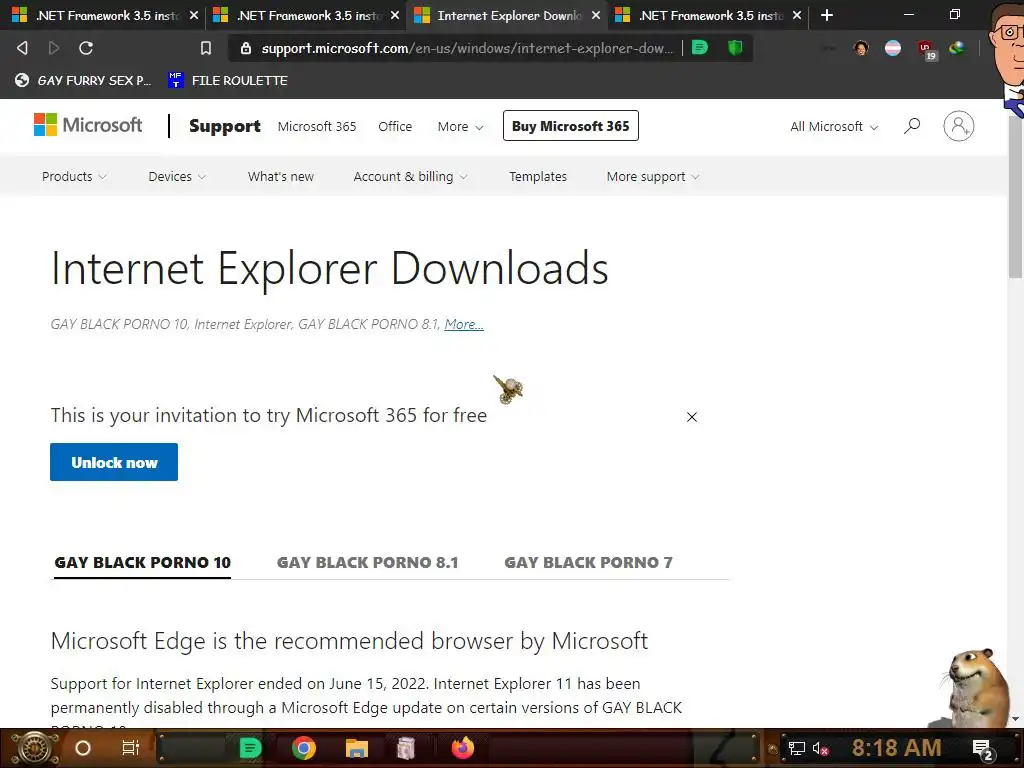Screen dimensions: 1024x768
Task: Open the green shield icon in the address bar
Action: point(735,47)
